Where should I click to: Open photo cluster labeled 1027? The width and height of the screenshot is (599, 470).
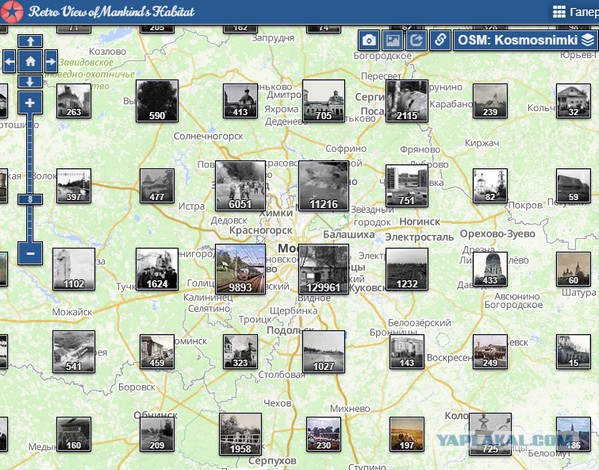(x=324, y=352)
